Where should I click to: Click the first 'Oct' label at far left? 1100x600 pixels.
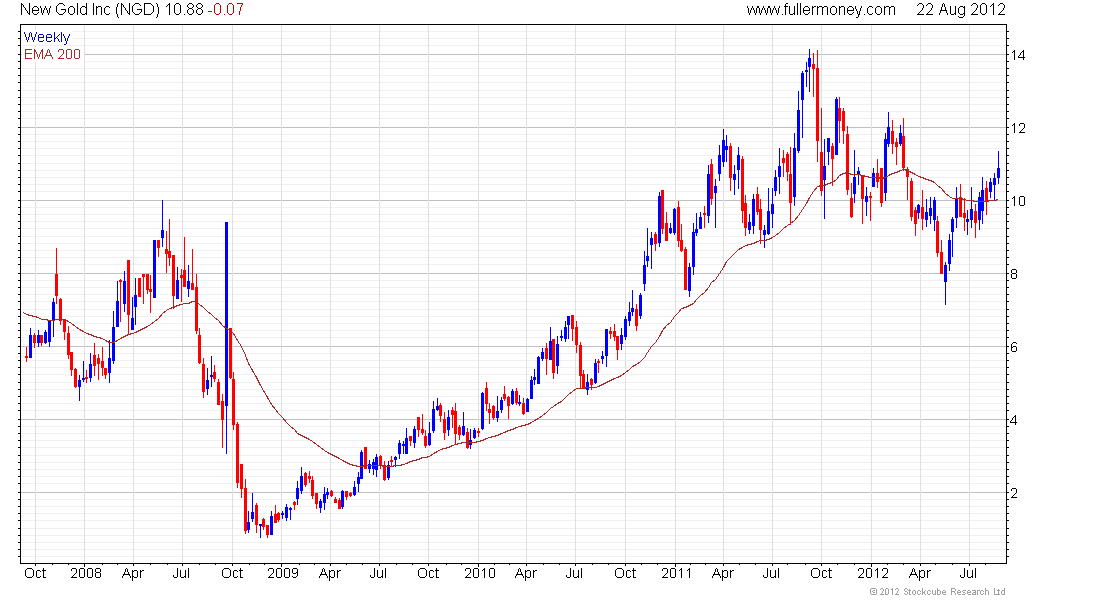pos(35,573)
